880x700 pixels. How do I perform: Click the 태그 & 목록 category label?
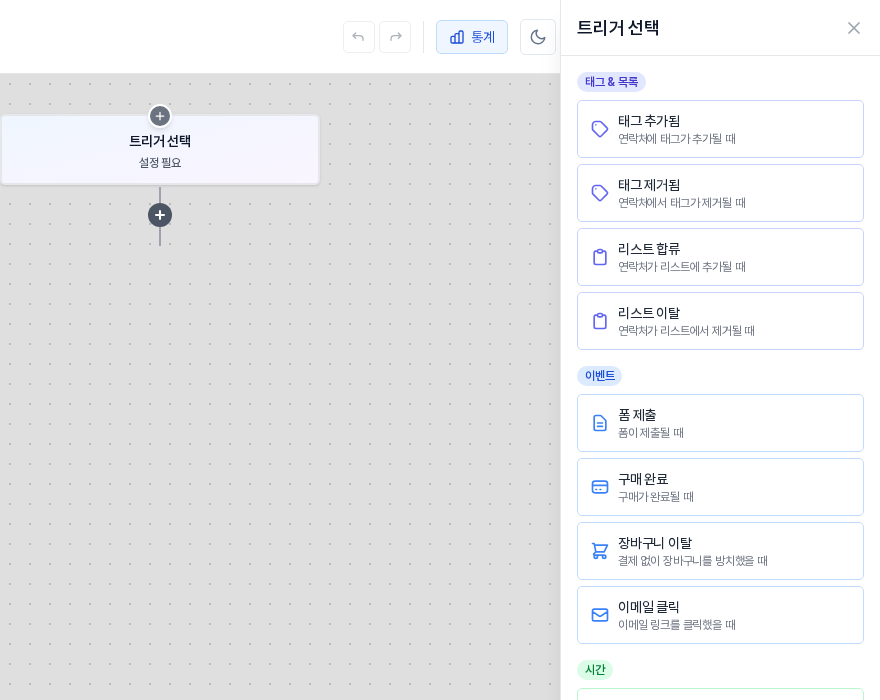tap(612, 82)
